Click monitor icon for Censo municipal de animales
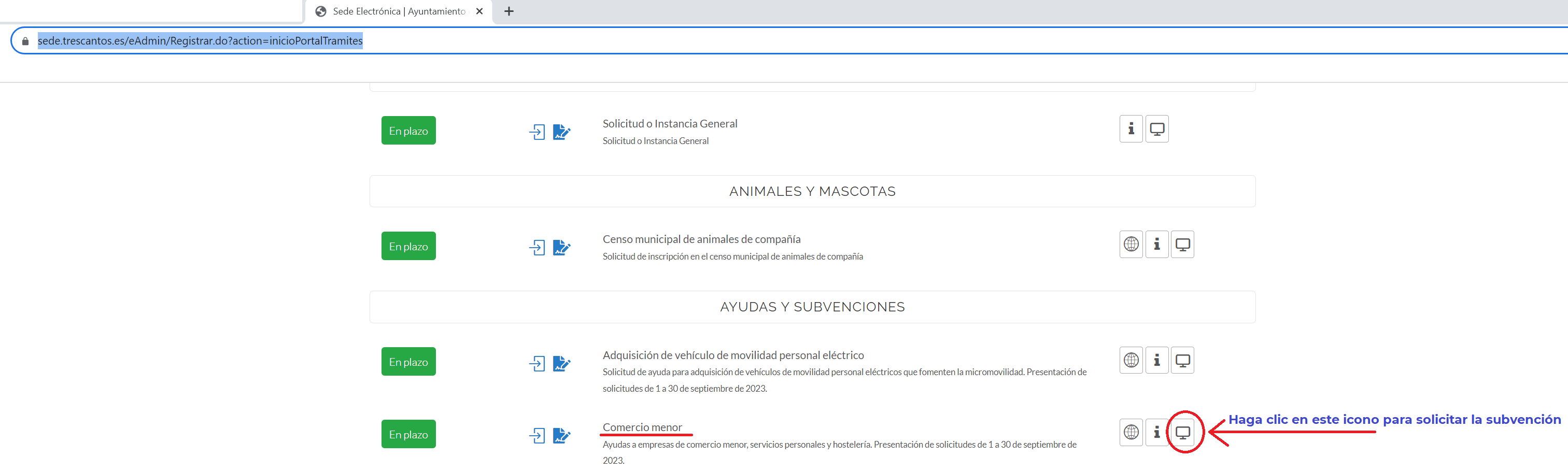This screenshot has height=471, width=1568. 1182,245
